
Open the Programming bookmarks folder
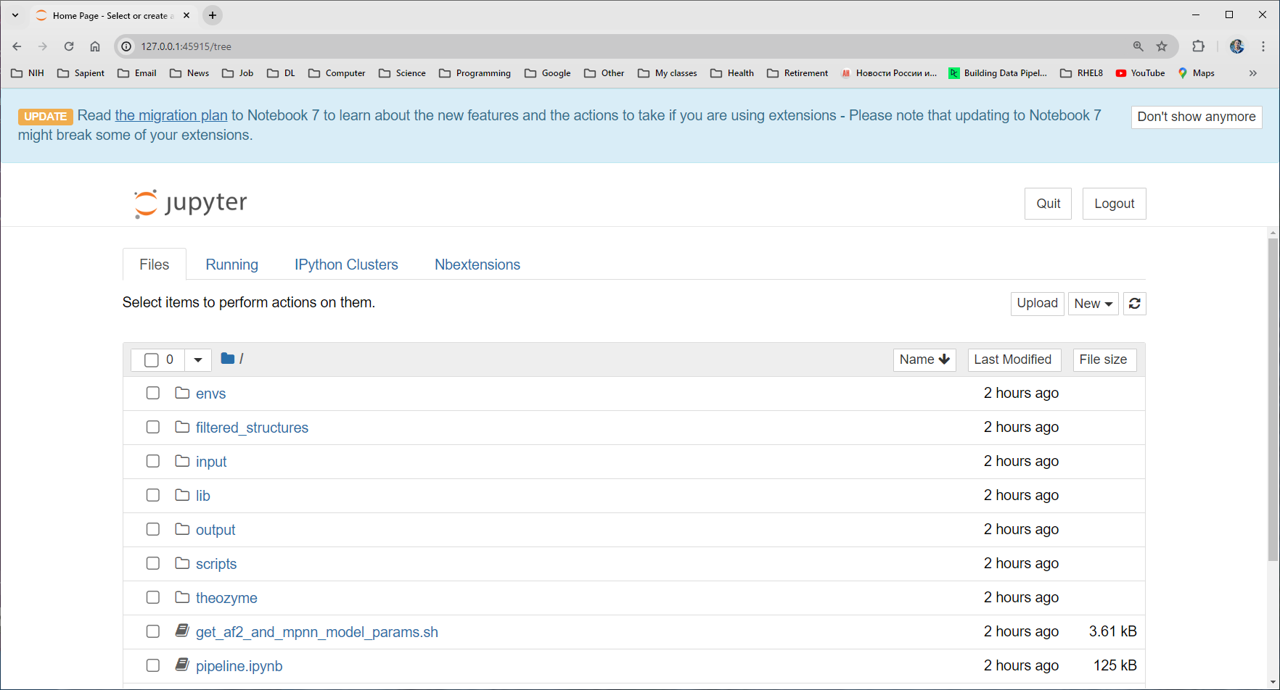pos(475,73)
